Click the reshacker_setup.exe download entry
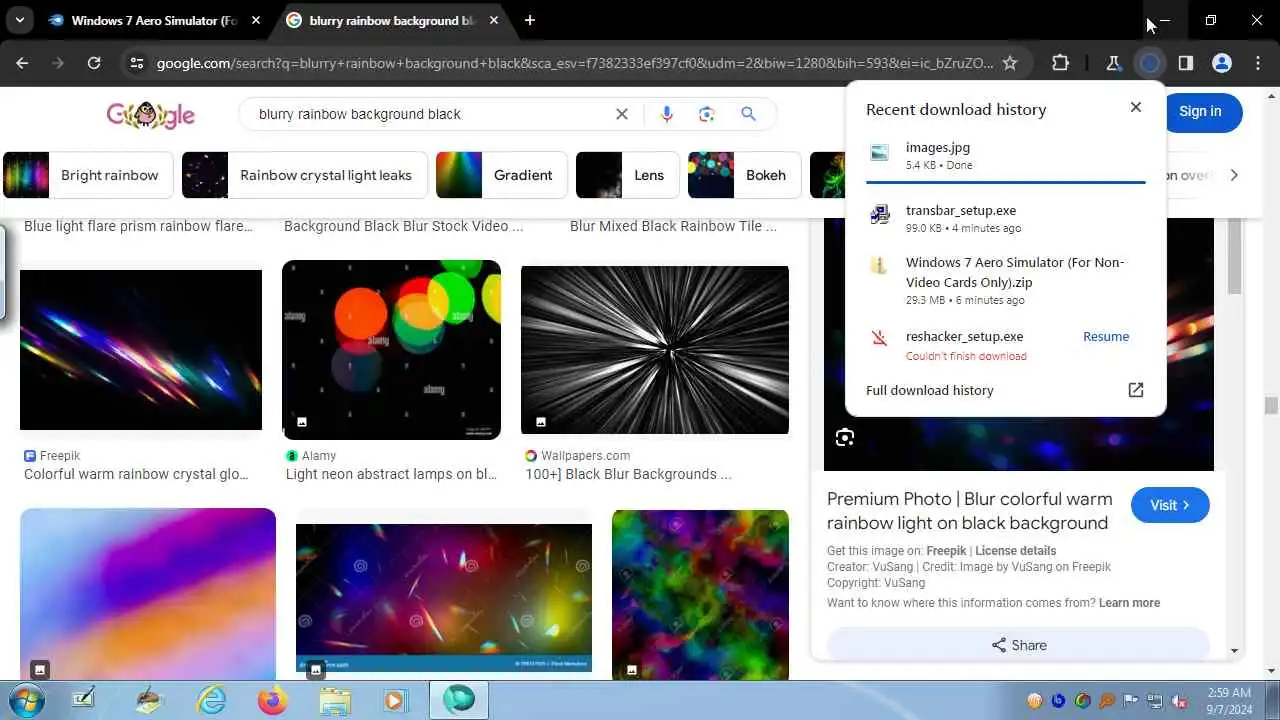1280x720 pixels. pyautogui.click(x=1005, y=345)
